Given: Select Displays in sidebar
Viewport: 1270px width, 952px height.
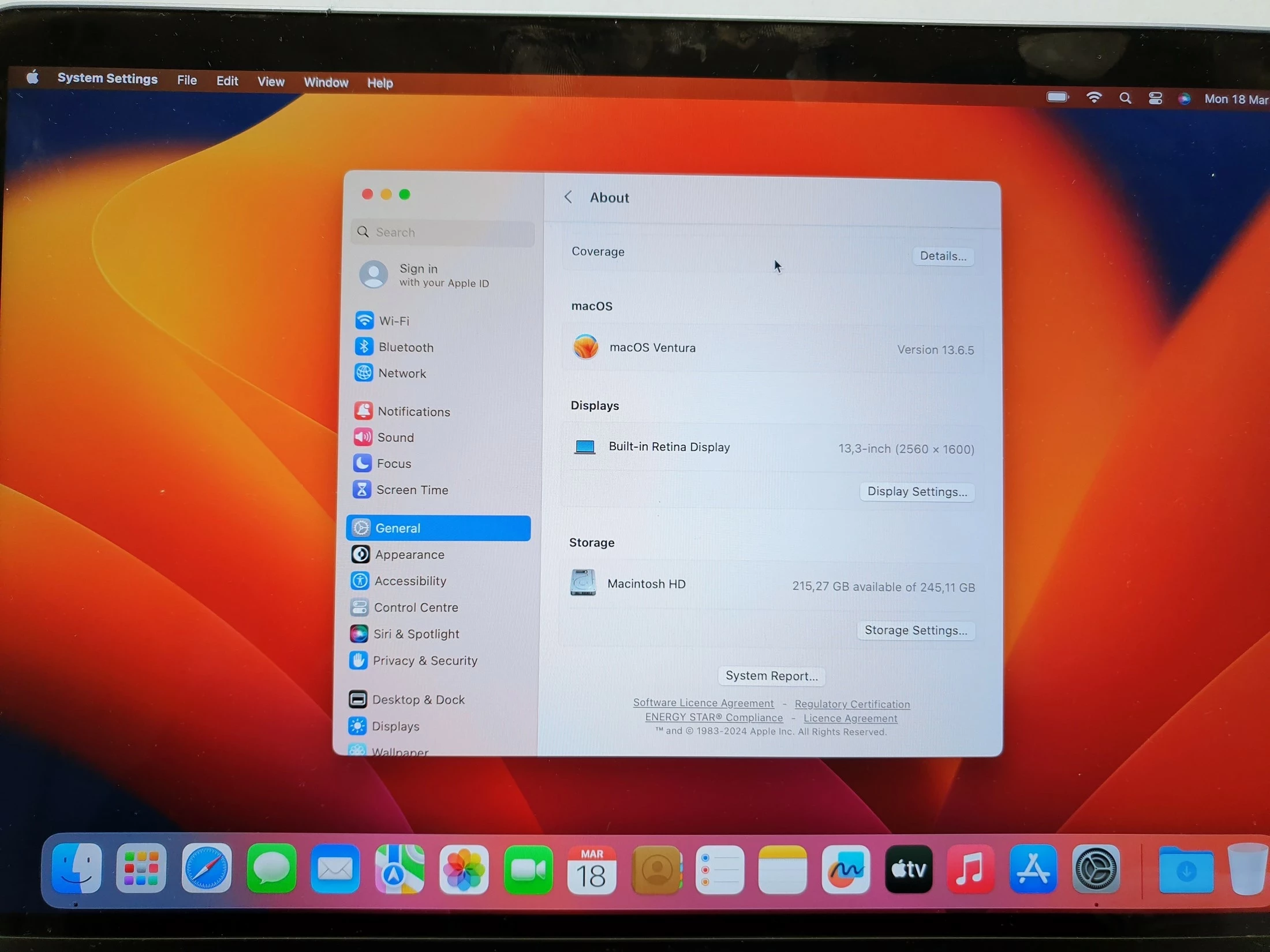Looking at the screenshot, I should click(435, 726).
